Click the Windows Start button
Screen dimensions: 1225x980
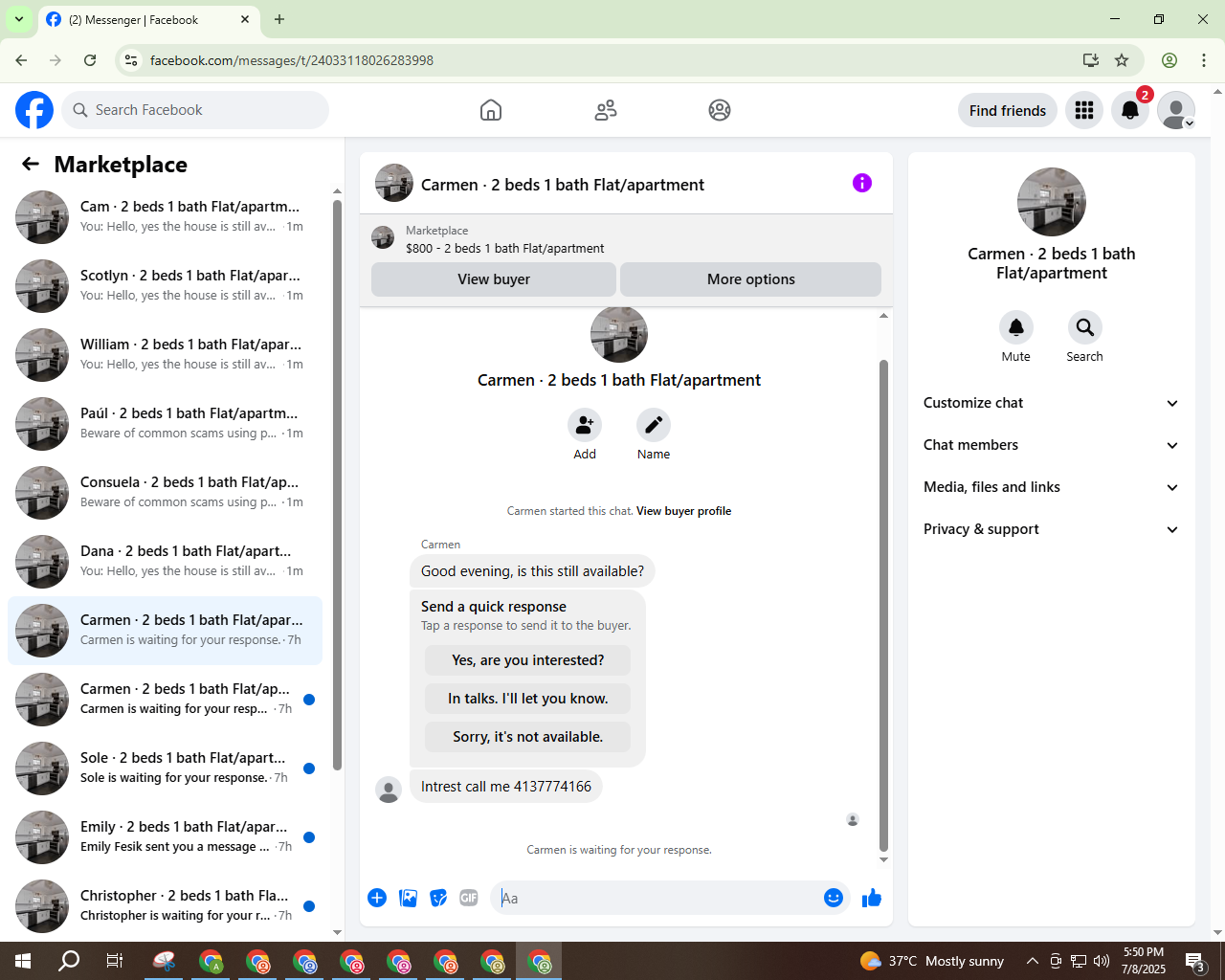click(x=23, y=961)
